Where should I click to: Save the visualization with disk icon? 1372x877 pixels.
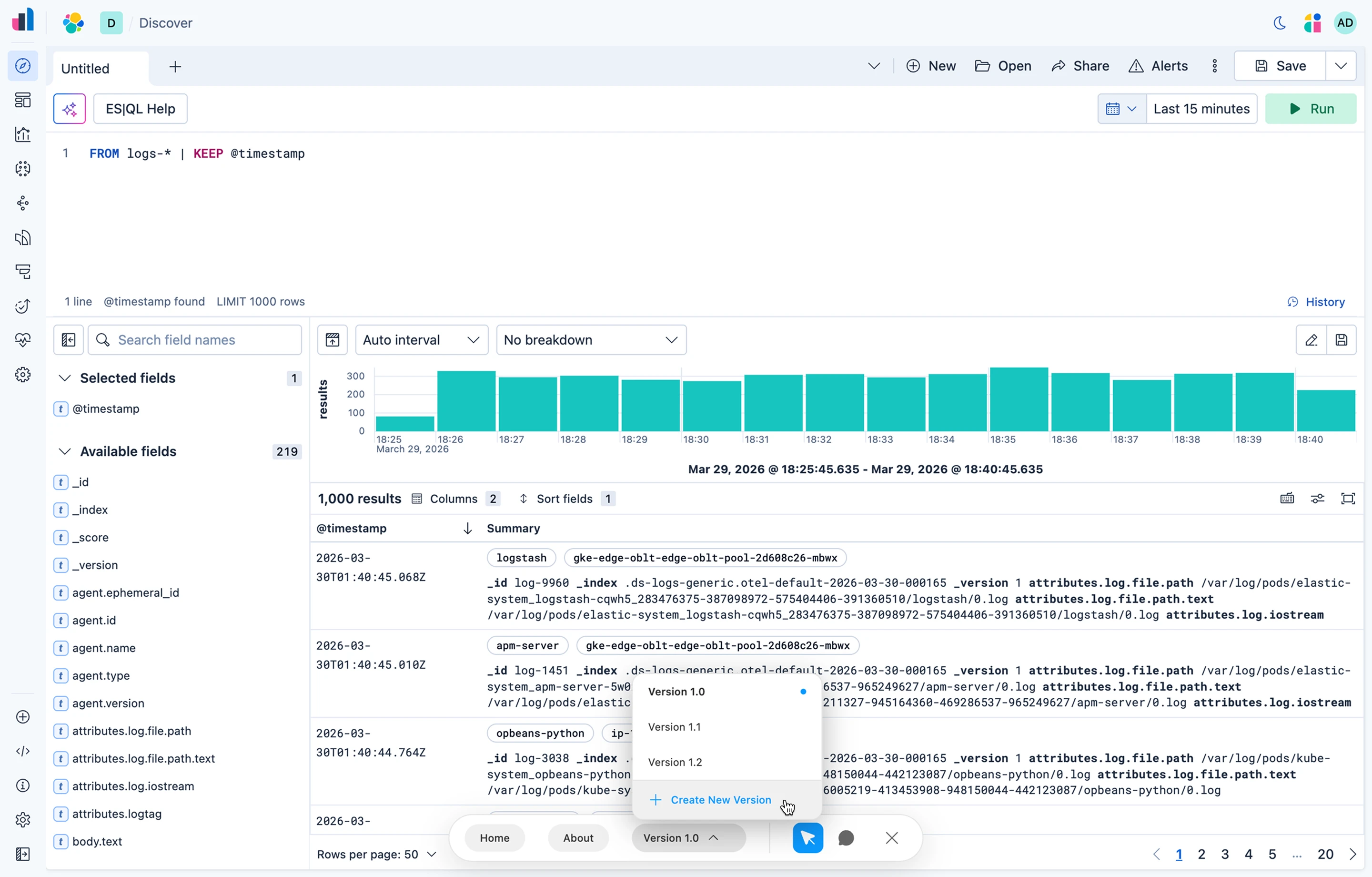[x=1341, y=340]
